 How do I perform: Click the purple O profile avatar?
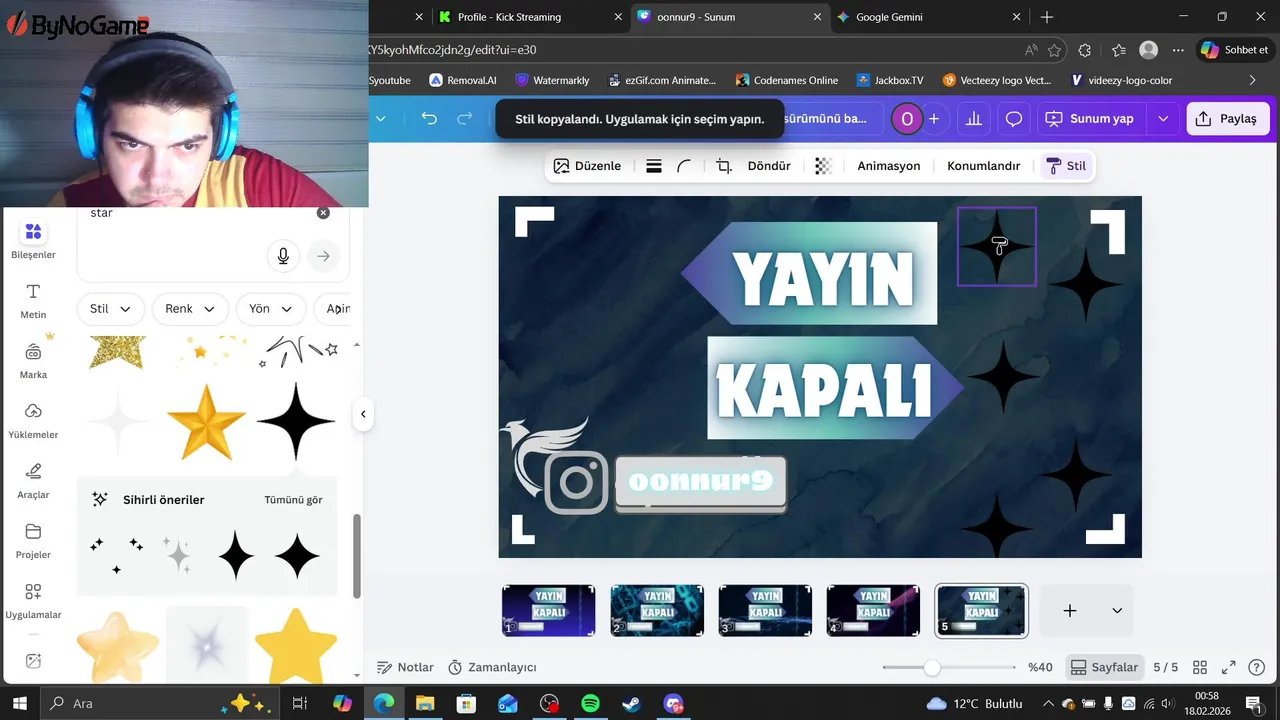point(907,118)
